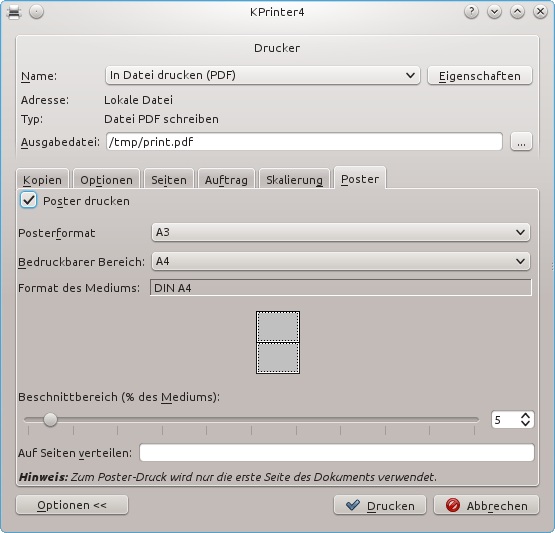Open the Bedruckbarer Bereich dropdown
The height and width of the screenshot is (533, 555).
pyautogui.click(x=341, y=262)
